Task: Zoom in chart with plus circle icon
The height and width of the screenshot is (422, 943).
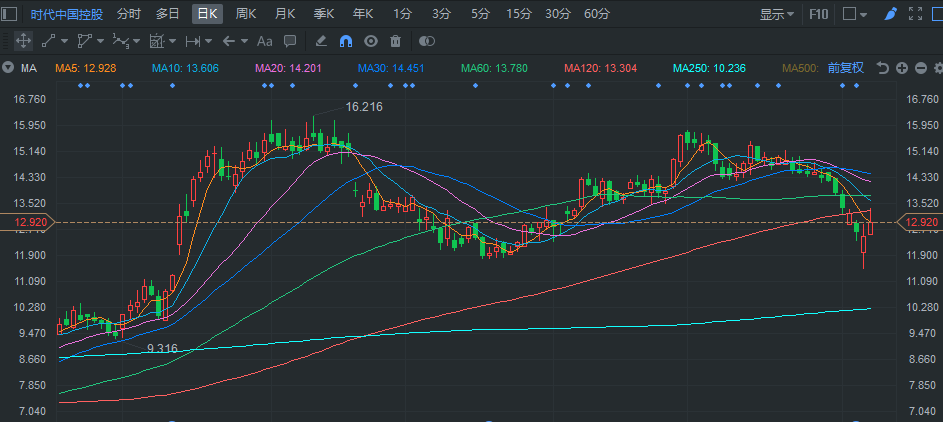Action: (x=902, y=68)
